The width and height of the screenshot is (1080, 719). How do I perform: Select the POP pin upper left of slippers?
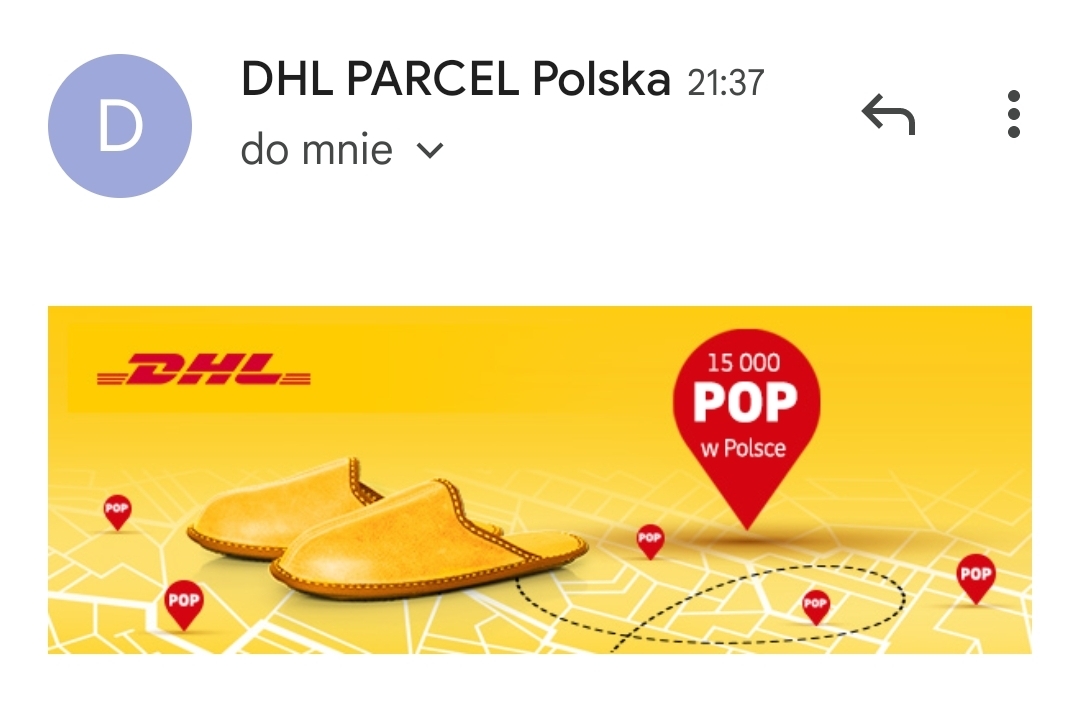pos(117,512)
